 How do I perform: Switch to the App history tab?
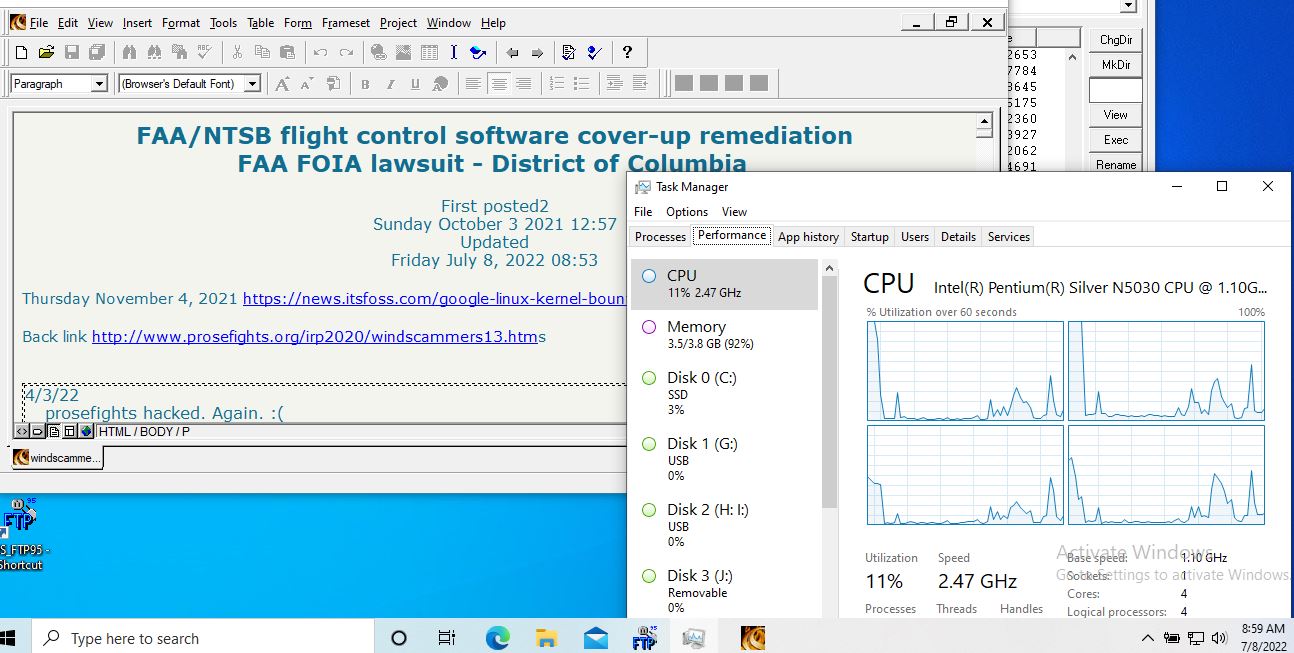(808, 237)
